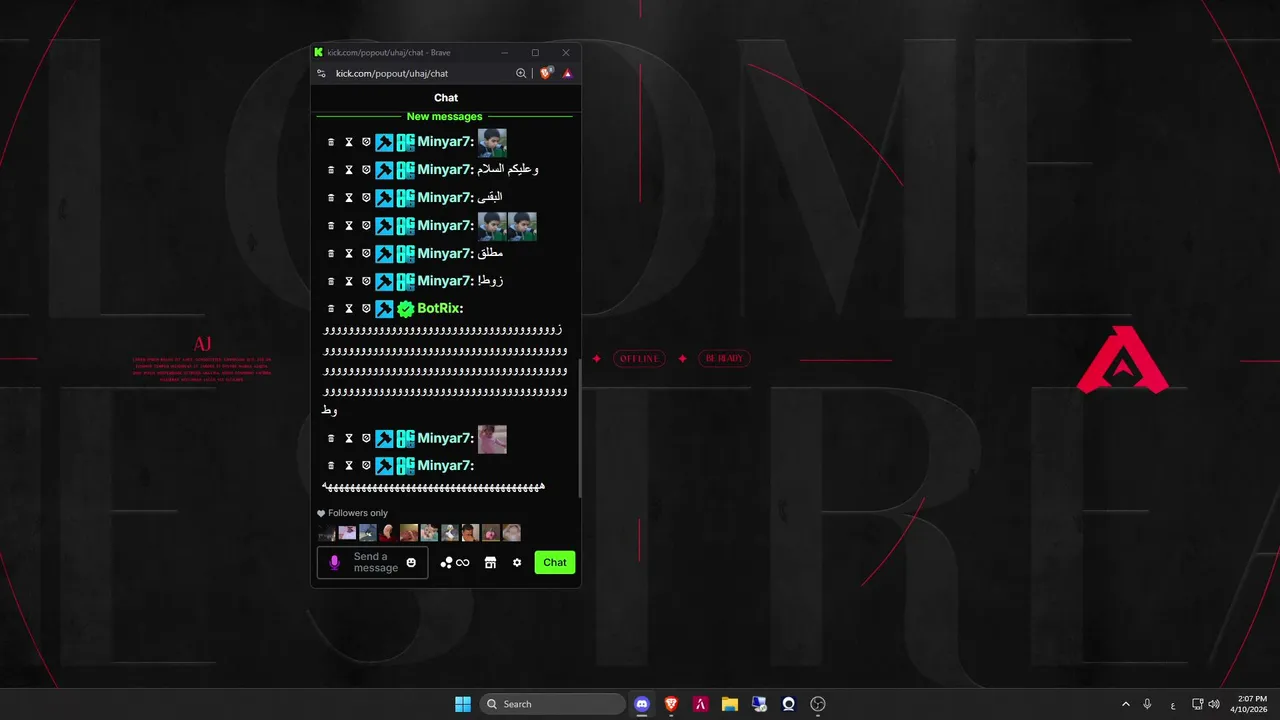The height and width of the screenshot is (720, 1280).
Task: Timeout hourglass on Minyar7's double-emote message row
Action: [349, 226]
